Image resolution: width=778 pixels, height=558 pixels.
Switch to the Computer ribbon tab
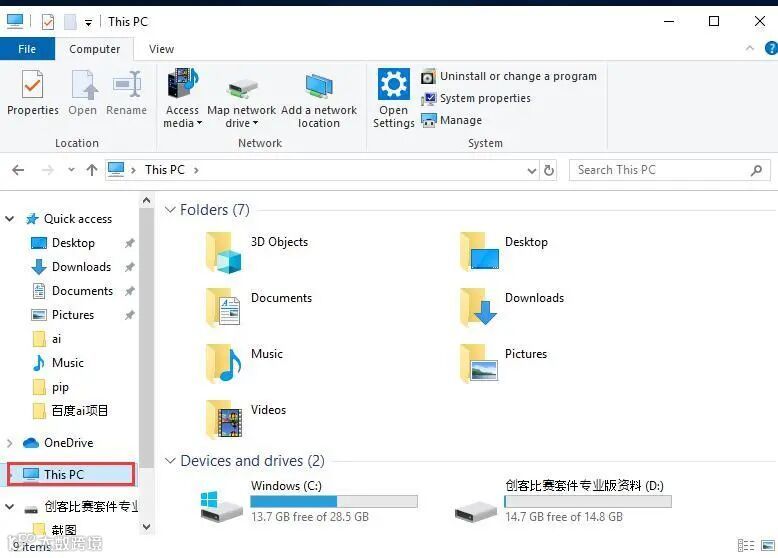tap(94, 49)
